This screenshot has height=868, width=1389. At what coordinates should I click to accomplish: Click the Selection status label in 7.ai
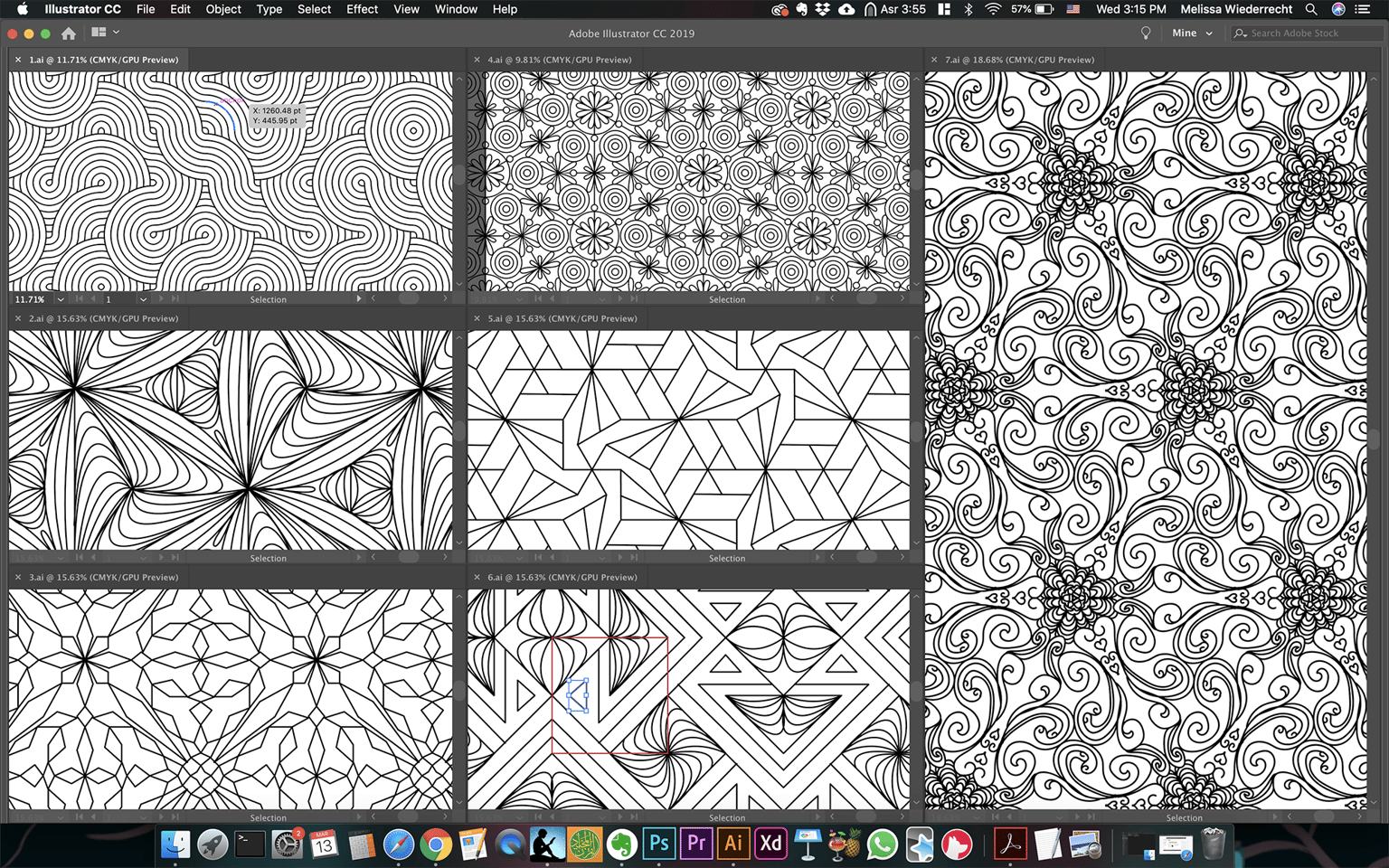1184,817
